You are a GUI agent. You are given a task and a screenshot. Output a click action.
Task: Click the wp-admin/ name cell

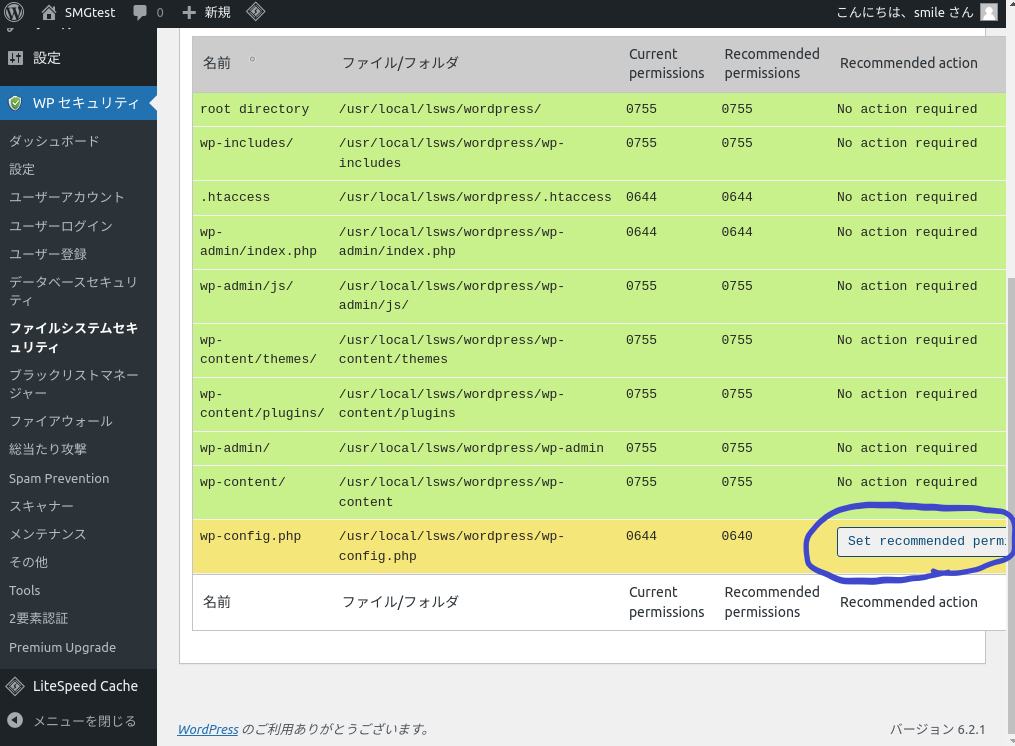235,447
